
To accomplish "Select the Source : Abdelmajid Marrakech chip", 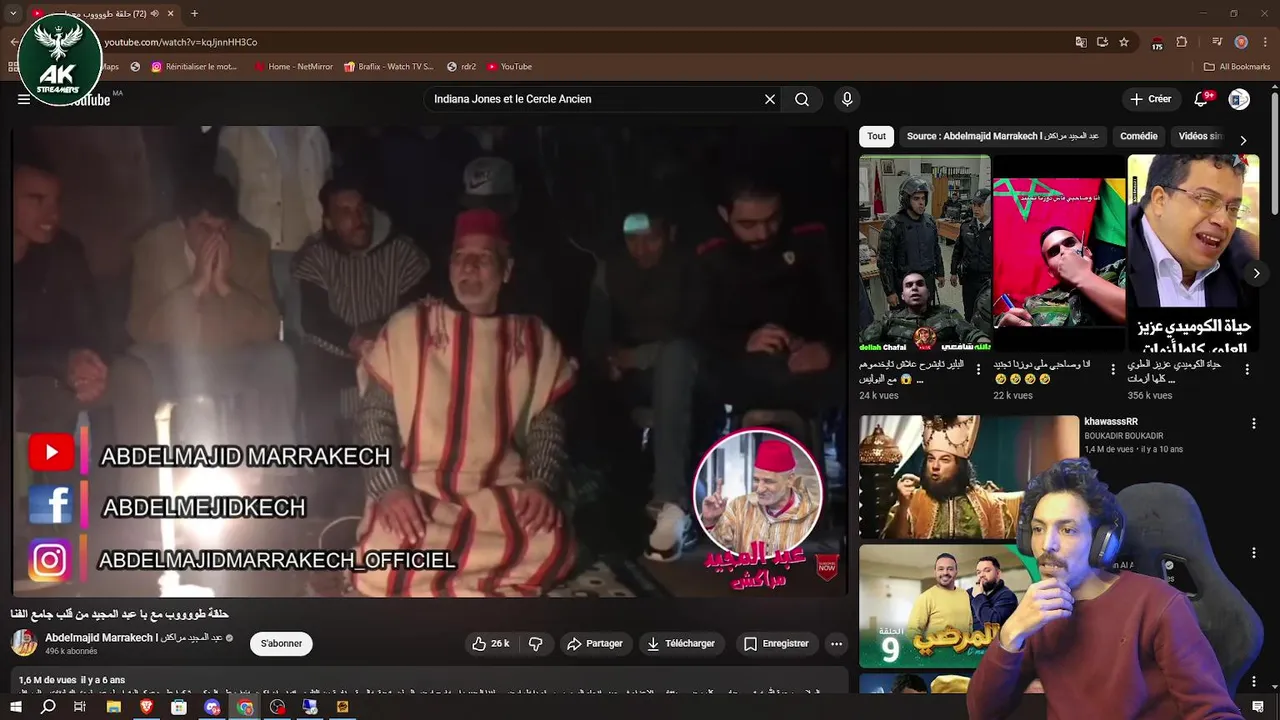I will [1003, 136].
